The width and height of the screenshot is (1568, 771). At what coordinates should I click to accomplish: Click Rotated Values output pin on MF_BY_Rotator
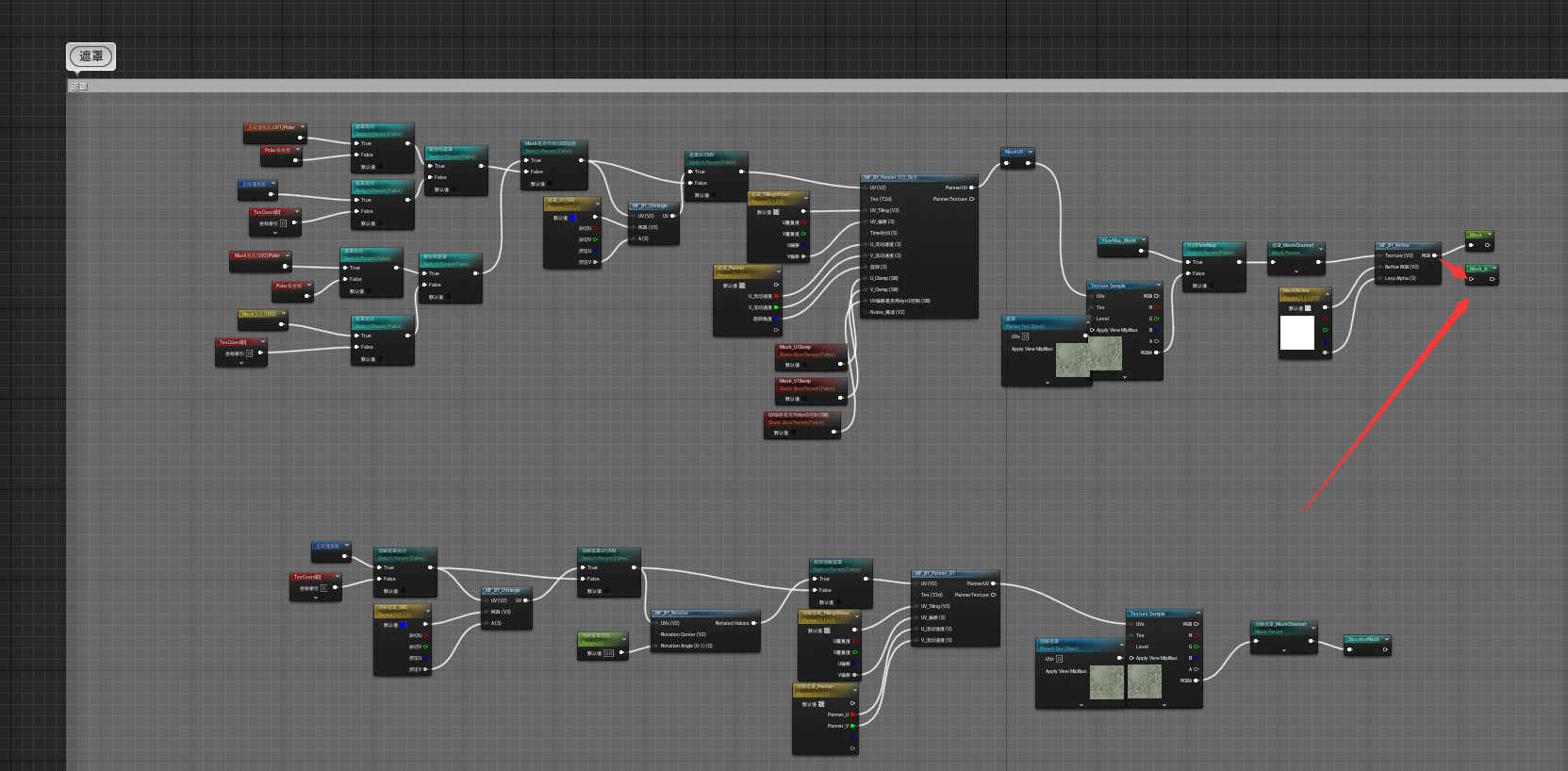click(x=754, y=623)
